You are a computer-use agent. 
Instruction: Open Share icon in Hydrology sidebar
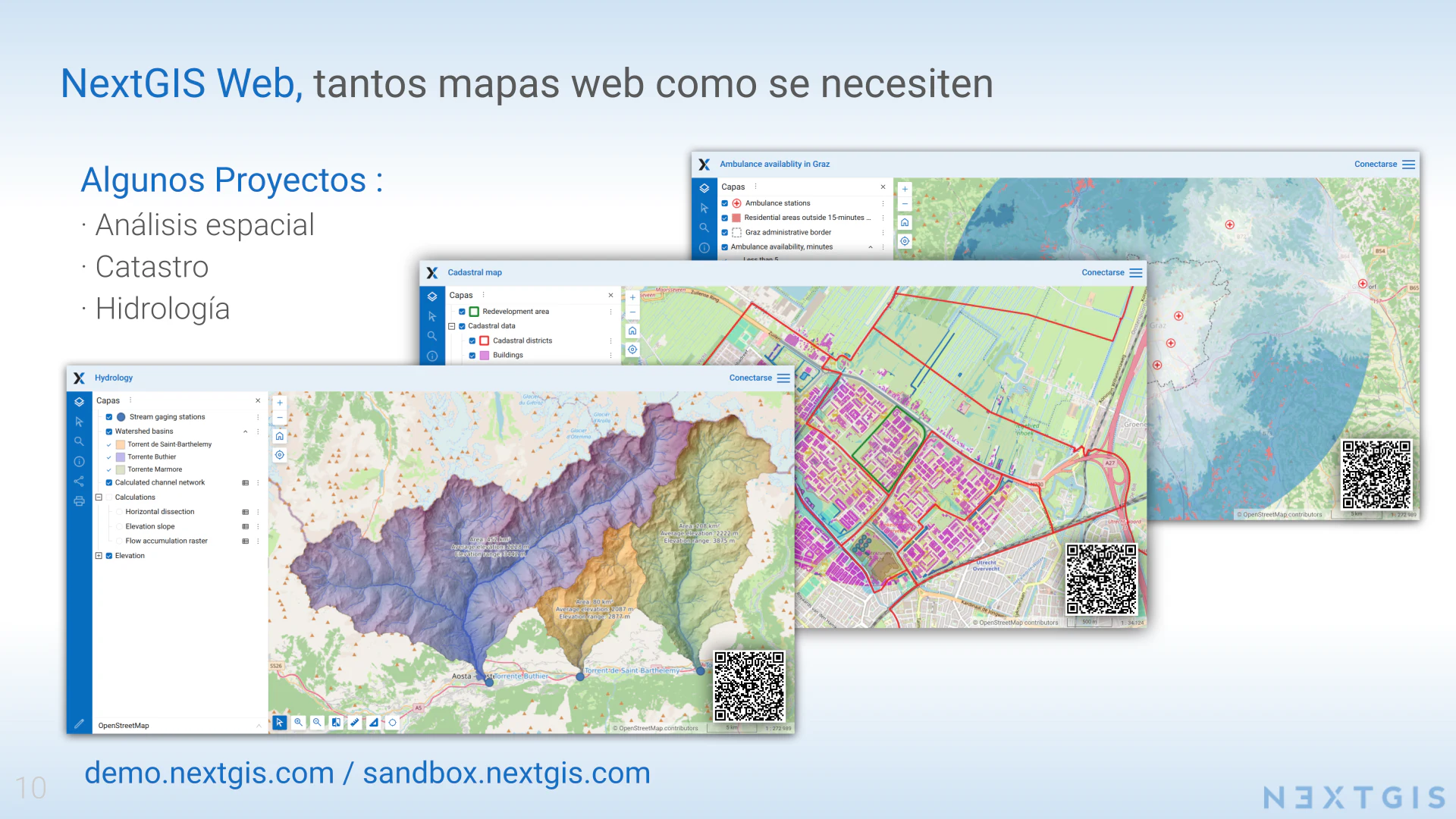[x=79, y=481]
